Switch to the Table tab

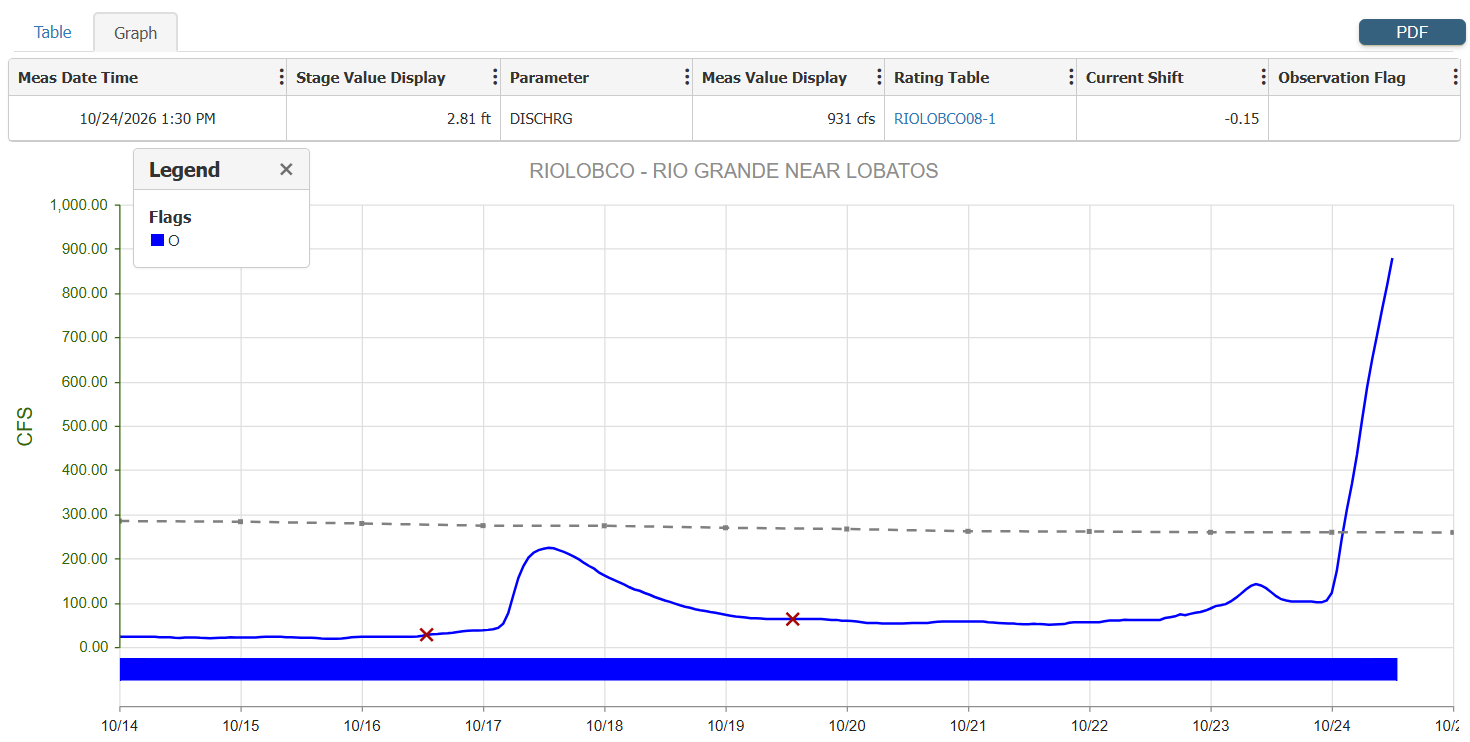pyautogui.click(x=53, y=32)
